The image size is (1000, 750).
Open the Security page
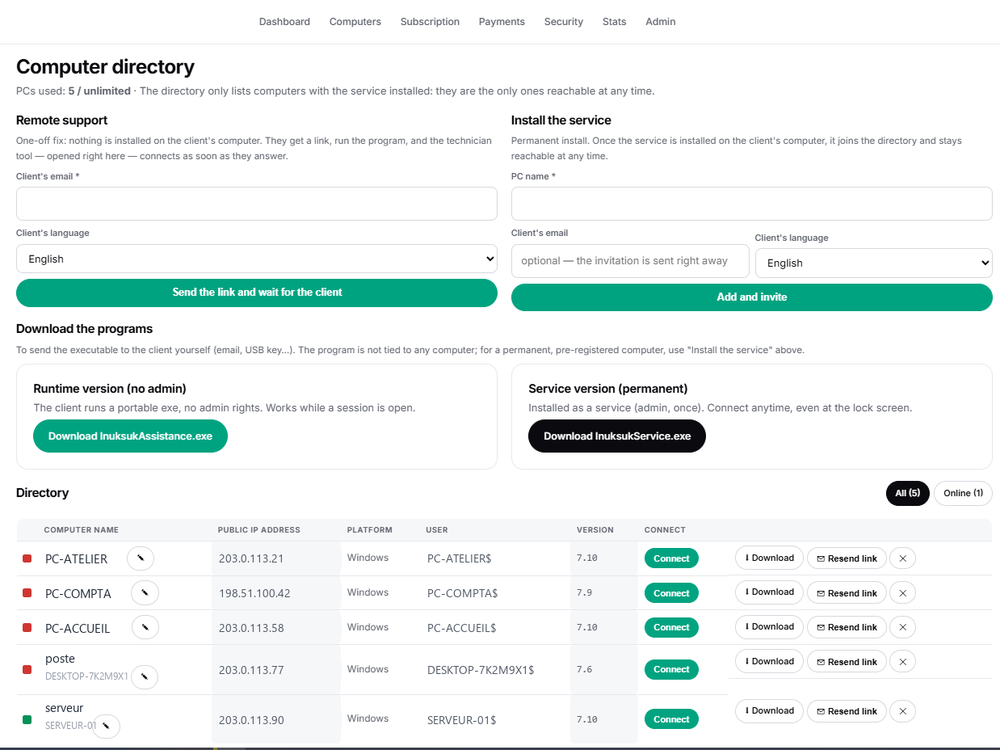point(564,22)
